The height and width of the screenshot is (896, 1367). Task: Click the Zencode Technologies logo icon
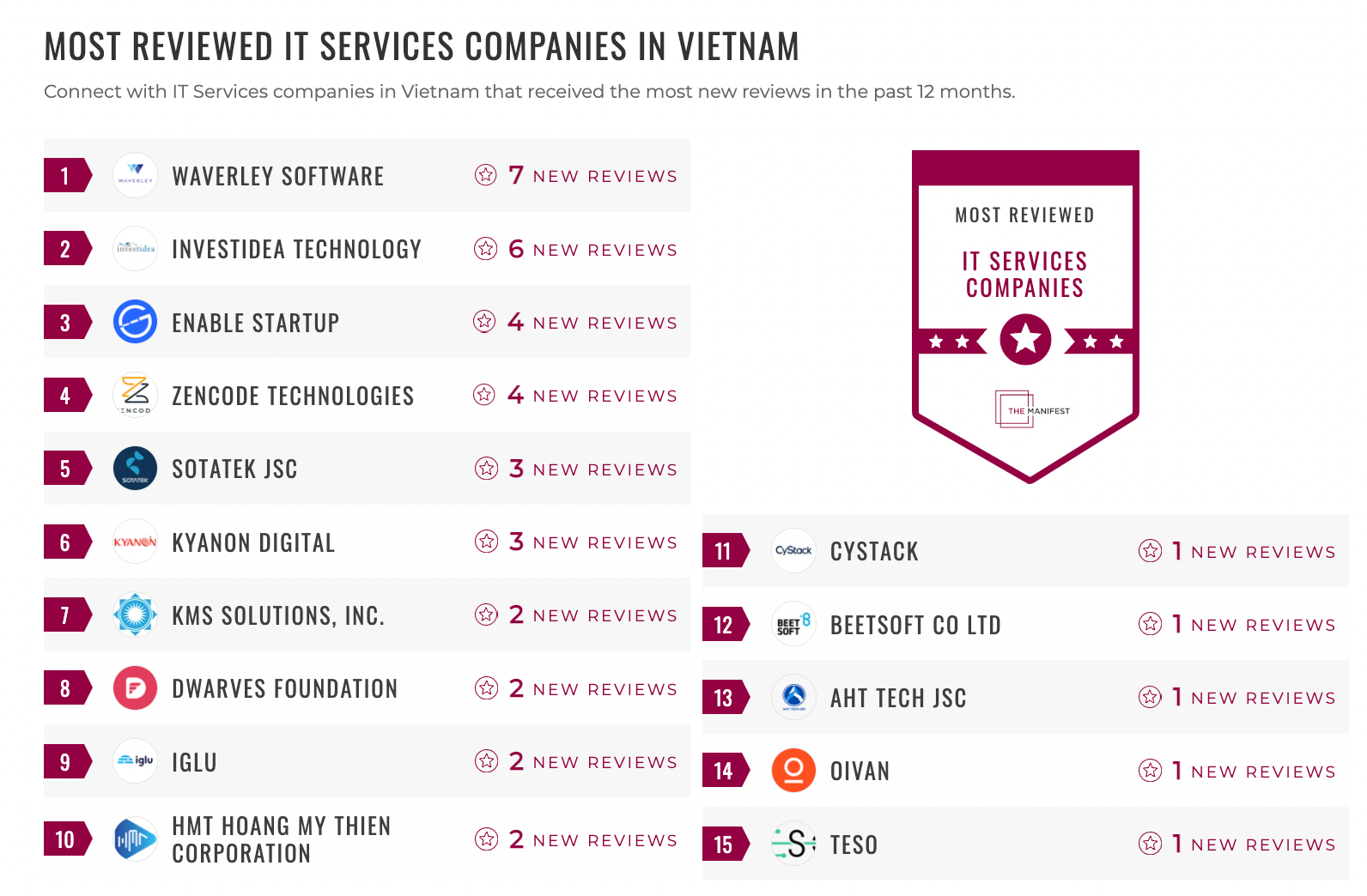(x=135, y=396)
